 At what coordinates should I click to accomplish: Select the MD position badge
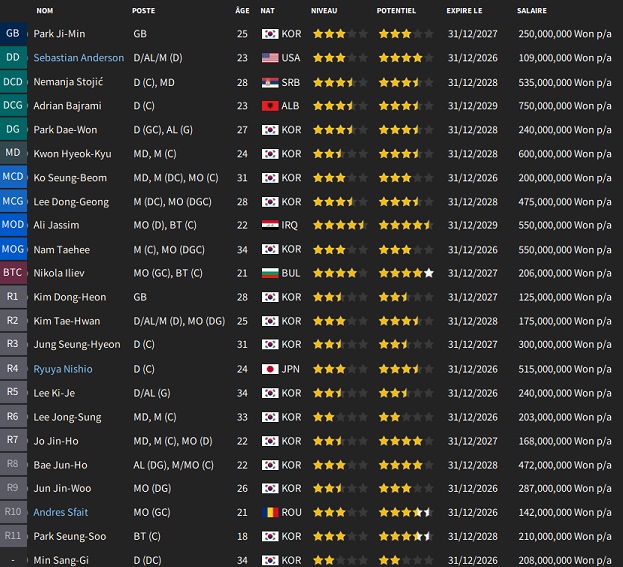13,153
